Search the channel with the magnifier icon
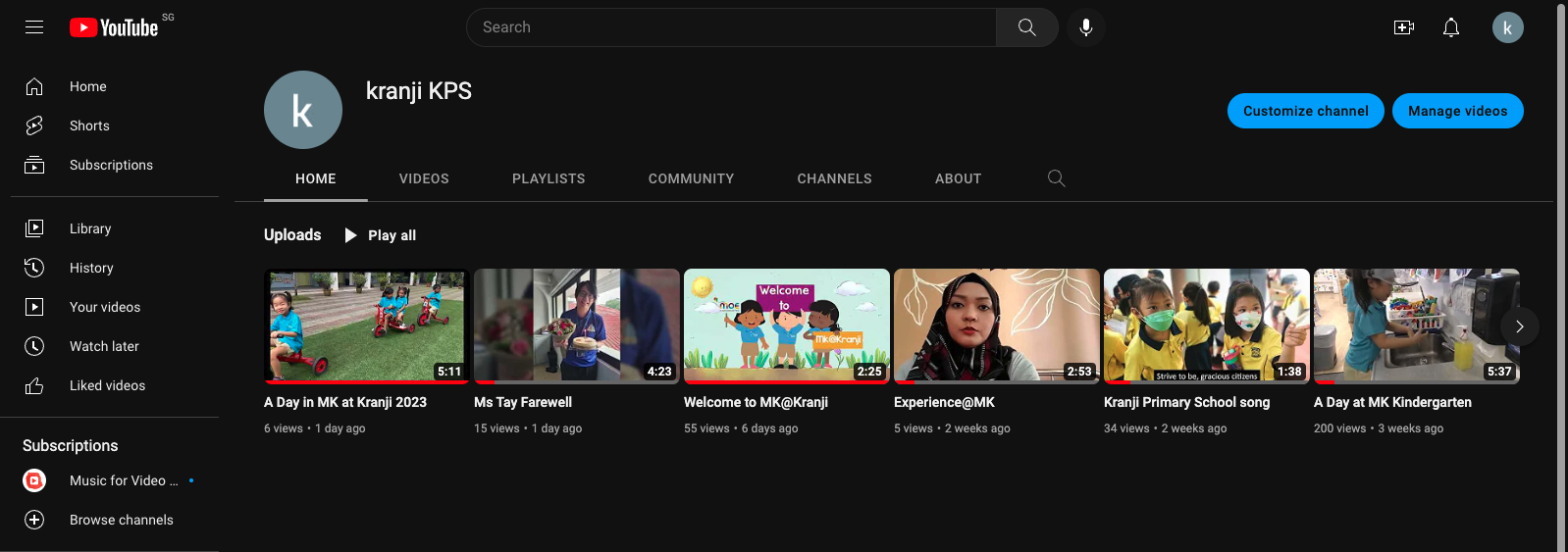This screenshot has width=1568, height=552. [x=1056, y=178]
